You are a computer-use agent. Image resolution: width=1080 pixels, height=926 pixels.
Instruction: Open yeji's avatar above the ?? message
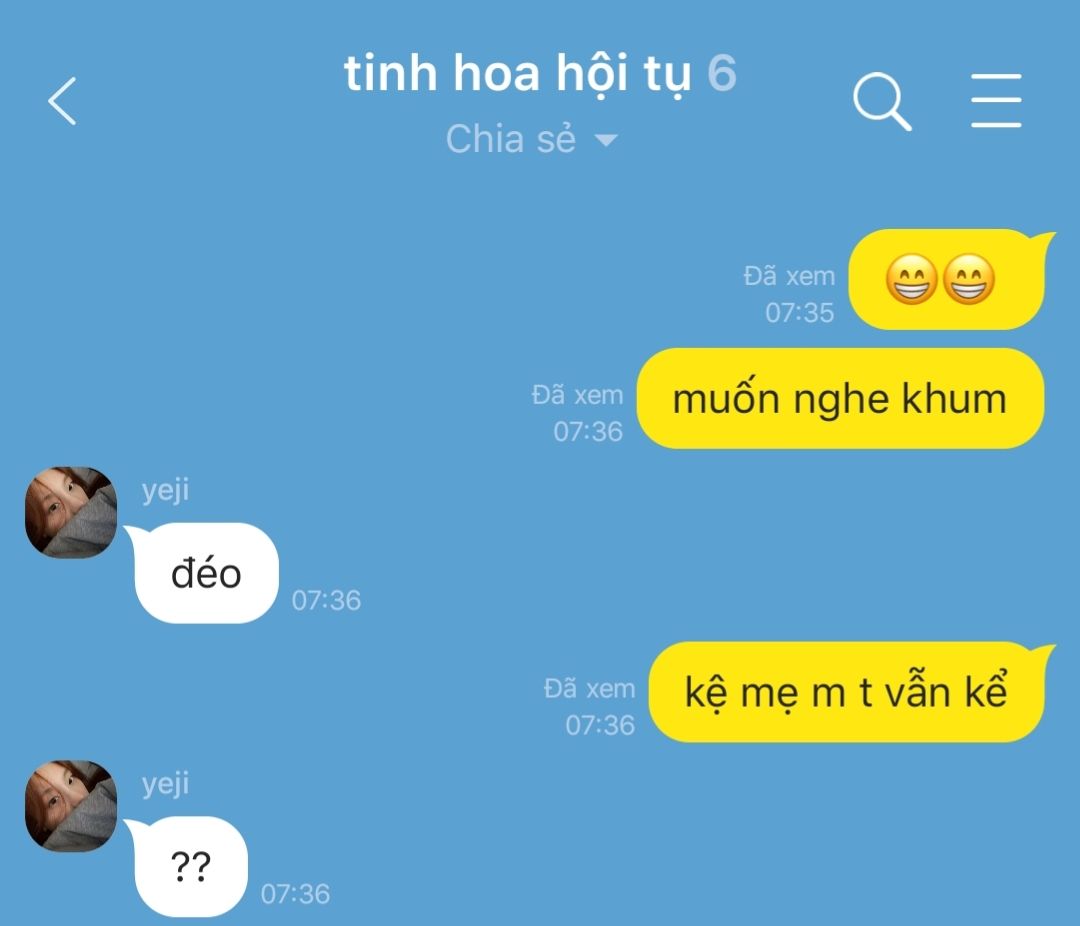[71, 805]
